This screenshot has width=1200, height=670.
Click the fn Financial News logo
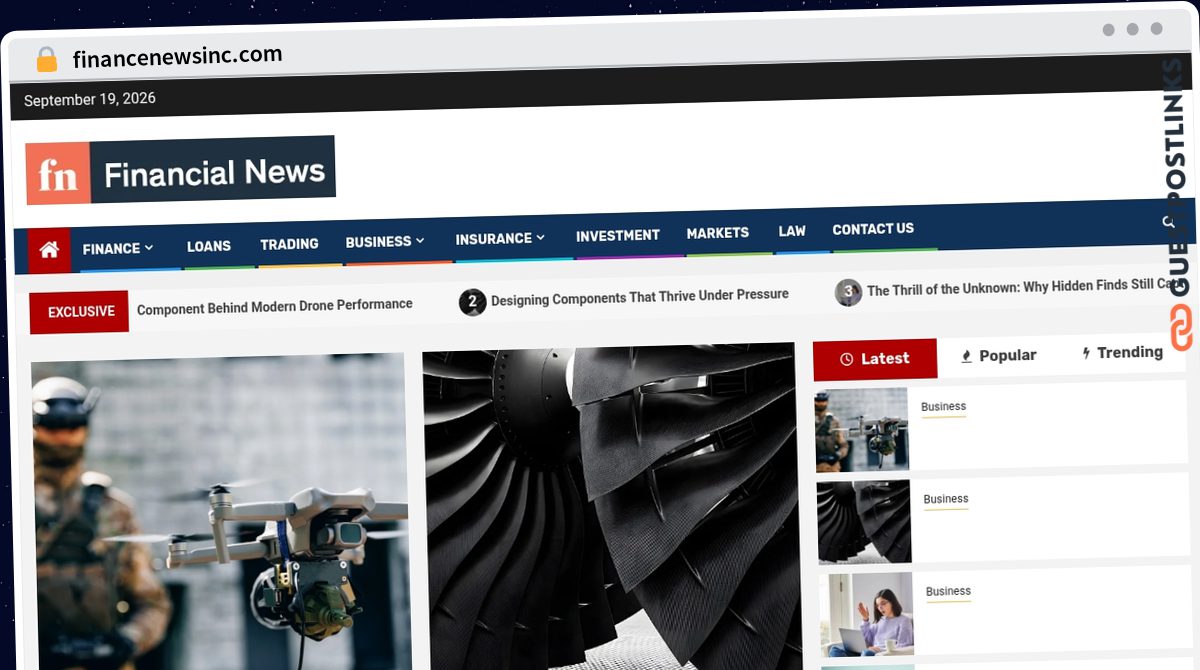point(181,171)
